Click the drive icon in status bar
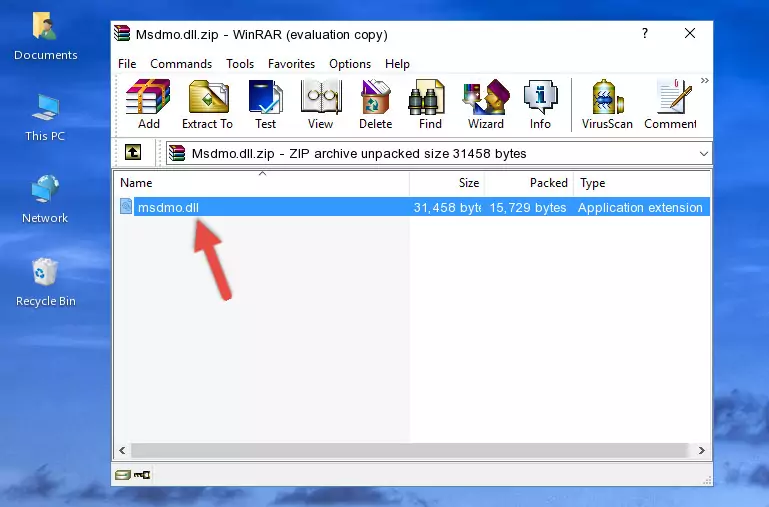Screen dimensions: 769x507 [x=123, y=475]
